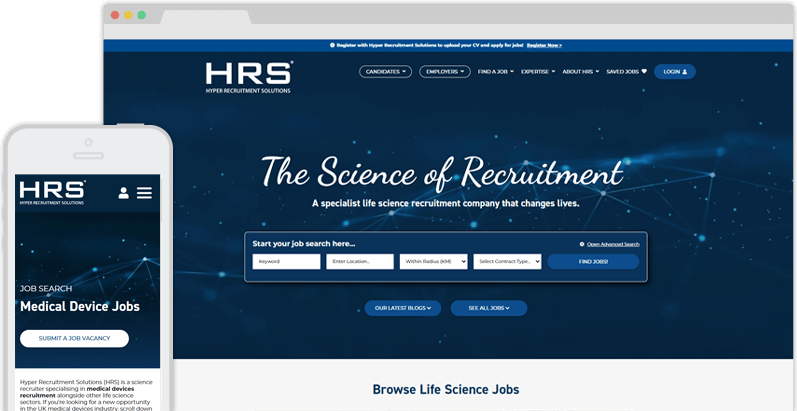The image size is (797, 411).
Task: Focus the Keyword search field
Action: click(x=286, y=262)
